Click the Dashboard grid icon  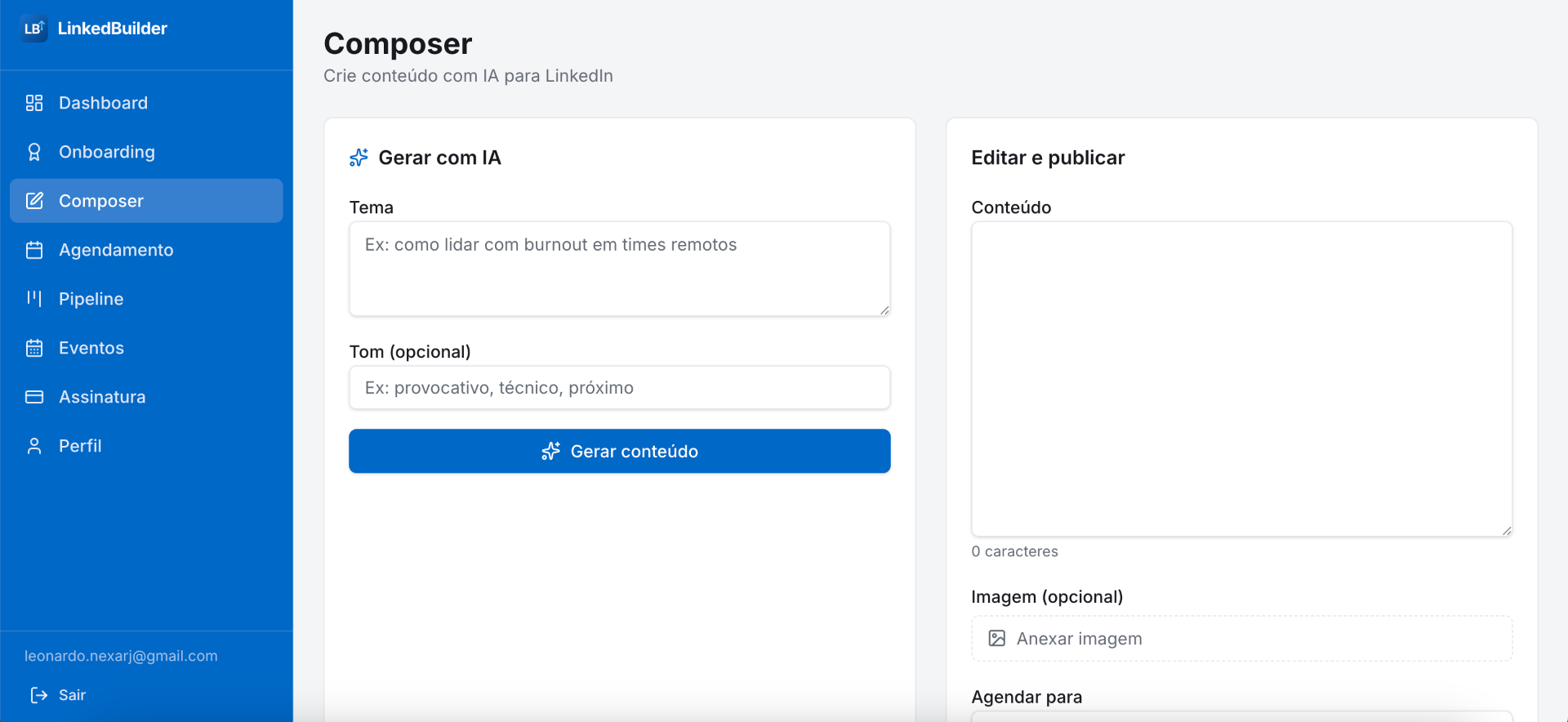(x=34, y=103)
